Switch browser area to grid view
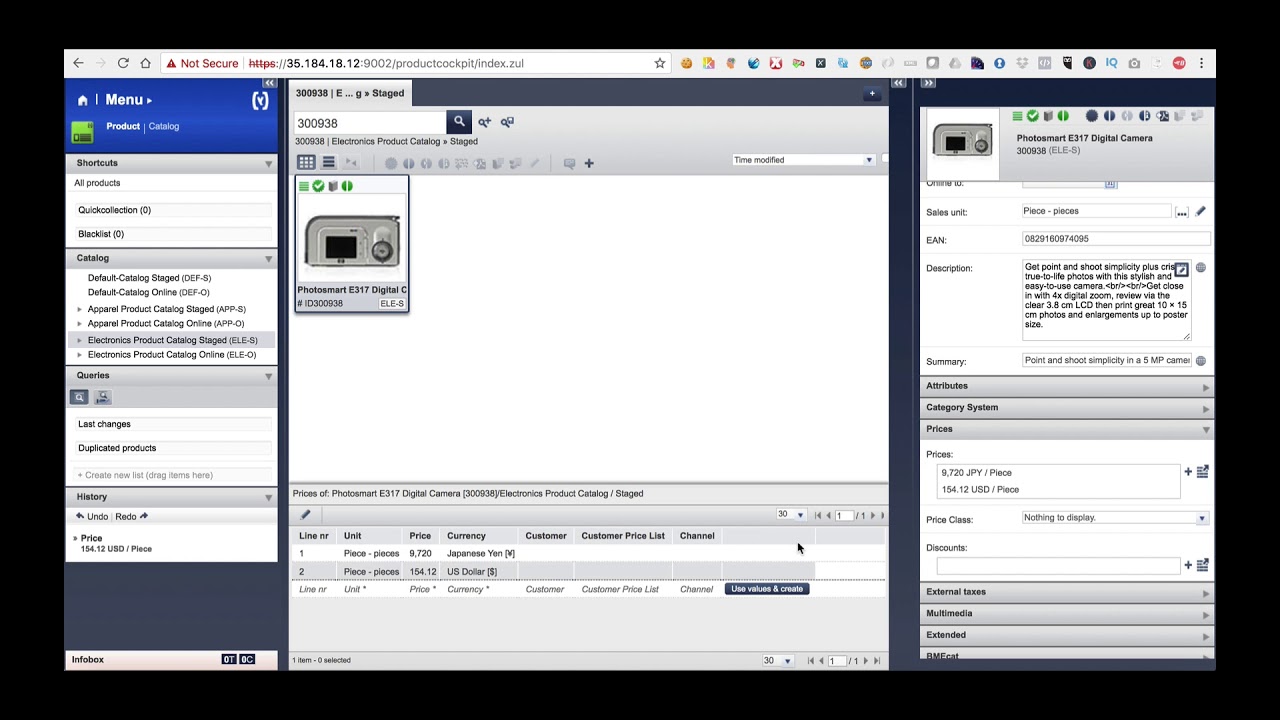This screenshot has height=720, width=1280. (x=306, y=162)
